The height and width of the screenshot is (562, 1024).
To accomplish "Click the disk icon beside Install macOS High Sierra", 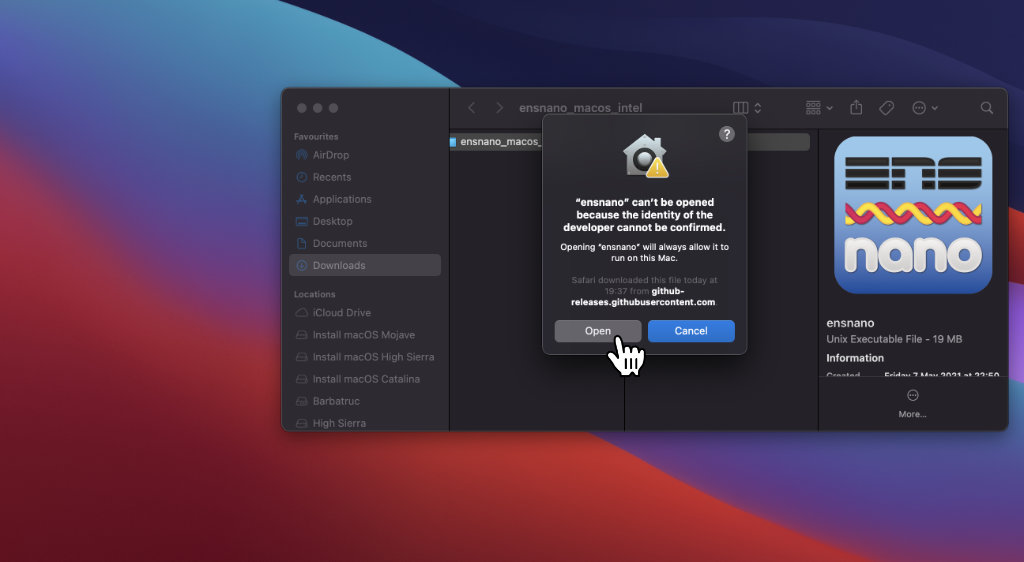I will 301,357.
